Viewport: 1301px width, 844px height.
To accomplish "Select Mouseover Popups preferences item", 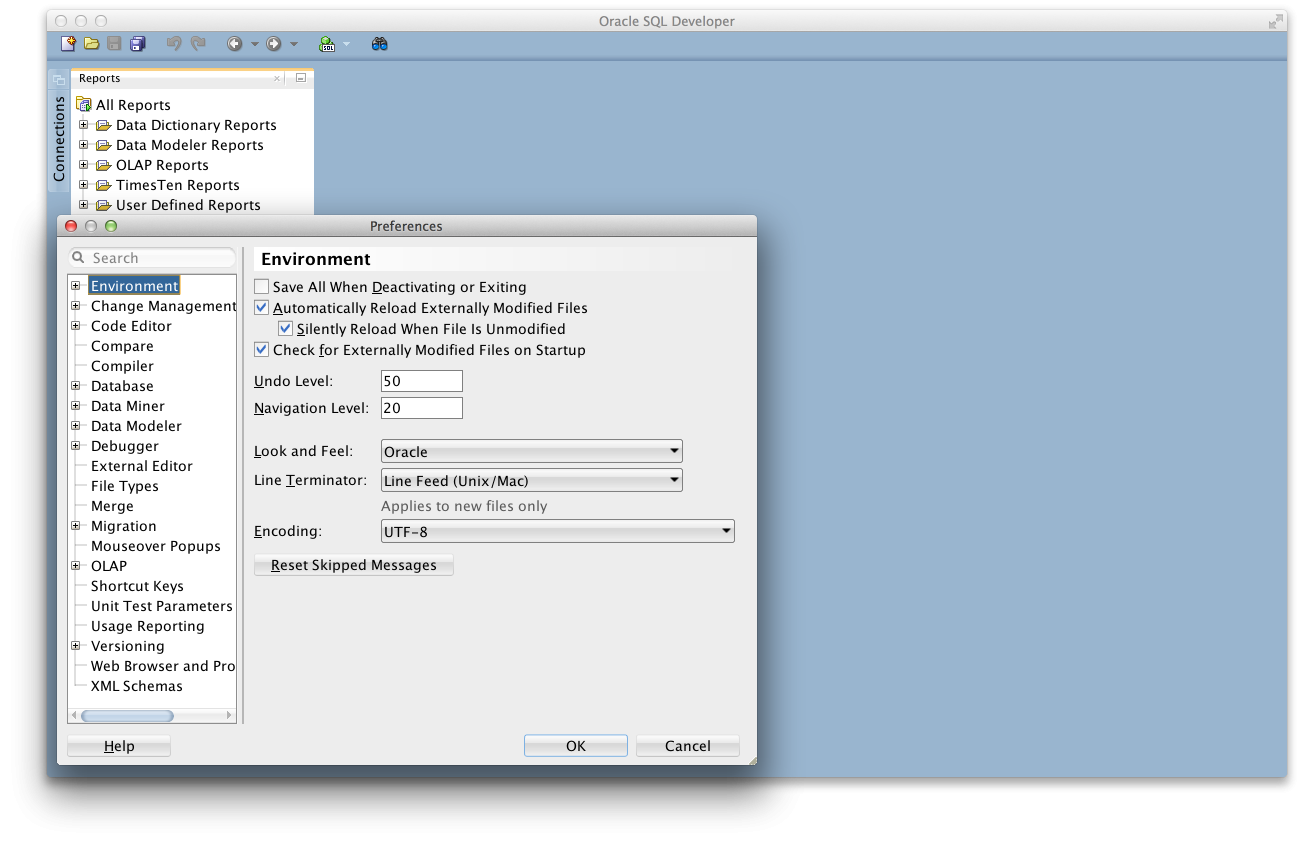I will click(156, 546).
